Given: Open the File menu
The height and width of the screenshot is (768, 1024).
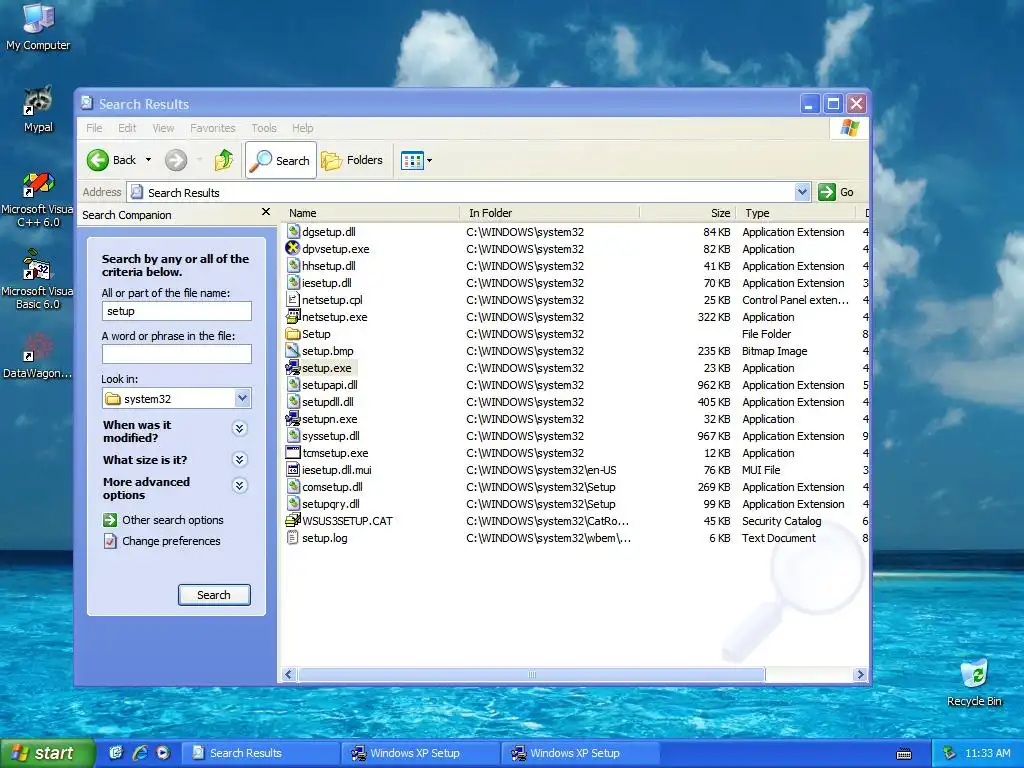Looking at the screenshot, I should (x=94, y=128).
